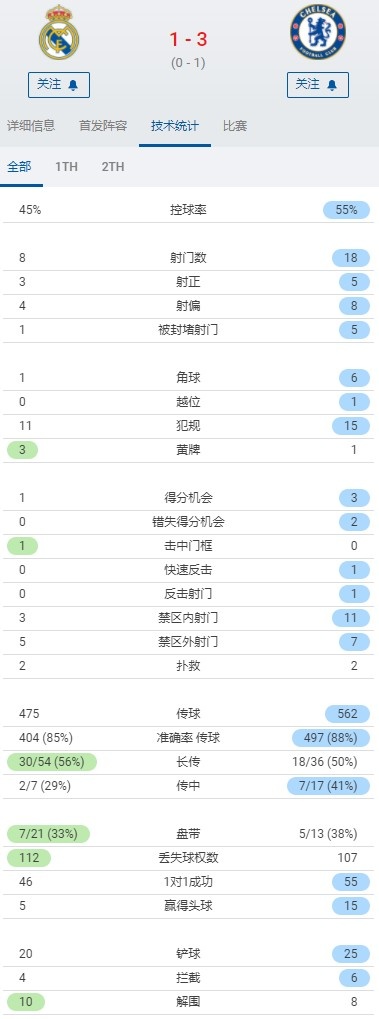379x1019 pixels.
Task: Select the 技术统计 tab
Action: [x=175, y=126]
